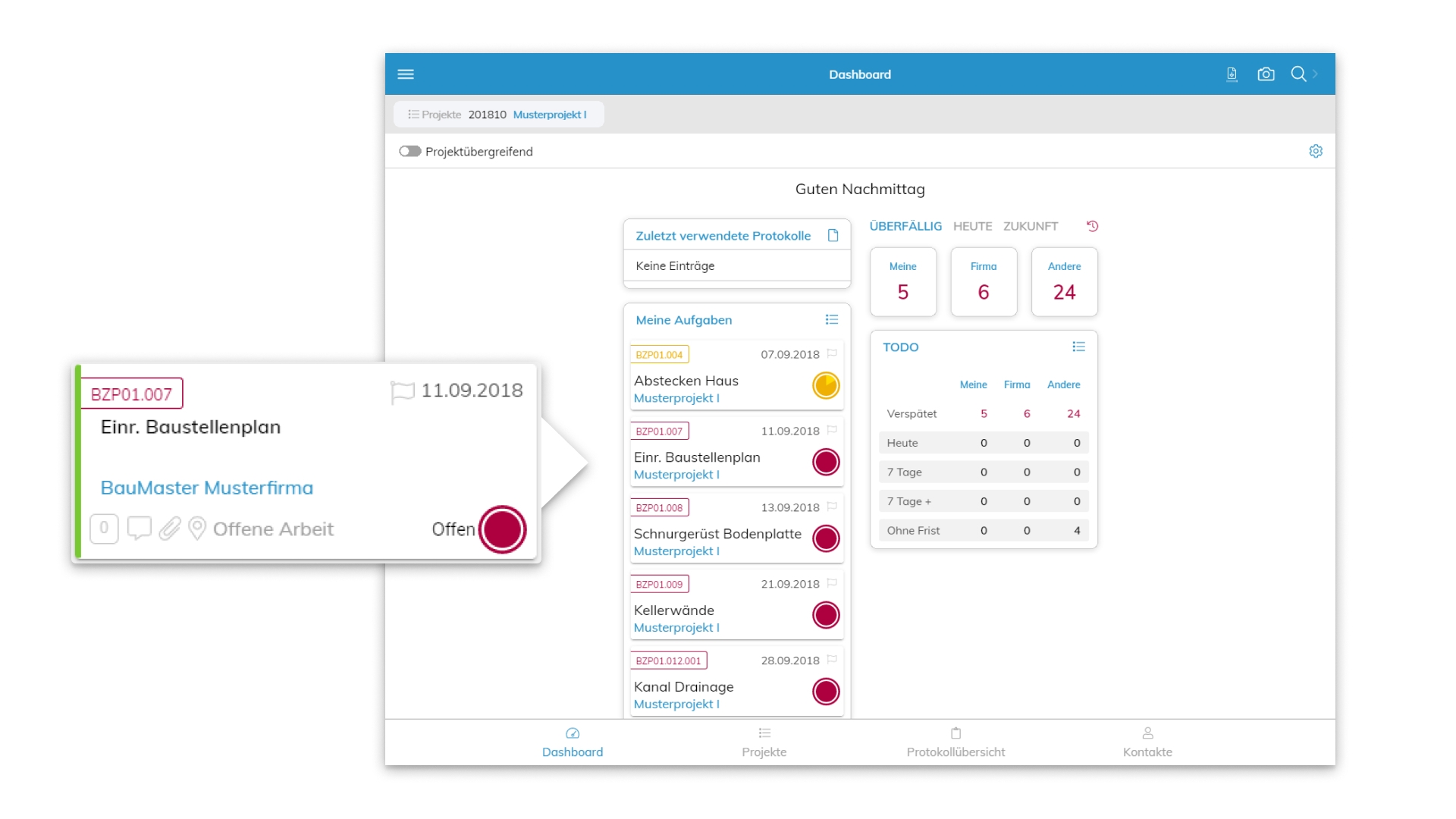Open Projekte in bottom navigation
The width and height of the screenshot is (1456, 819).
(x=764, y=742)
